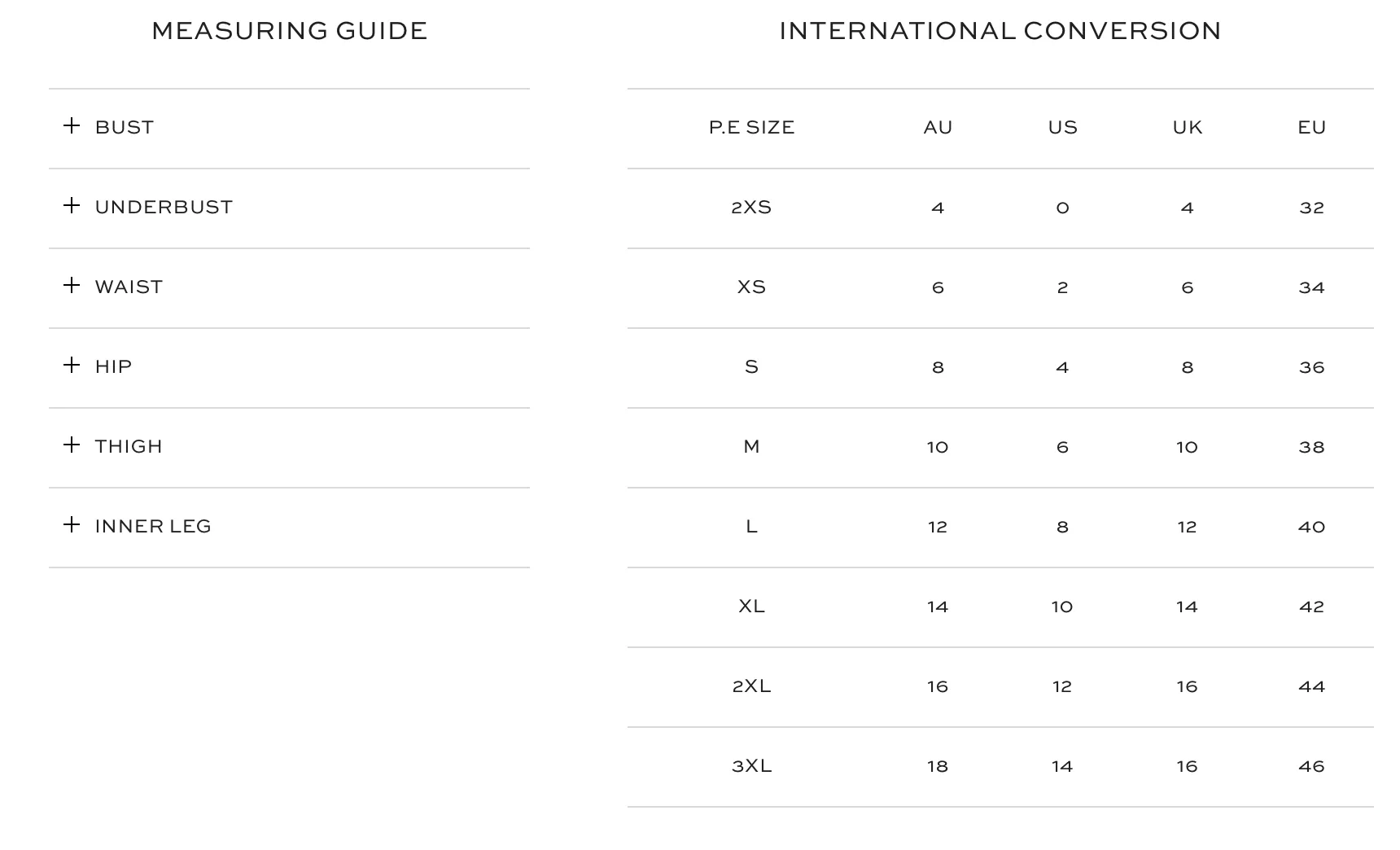Viewport: 1400px width, 850px height.
Task: Select the US column header
Action: point(1062,127)
